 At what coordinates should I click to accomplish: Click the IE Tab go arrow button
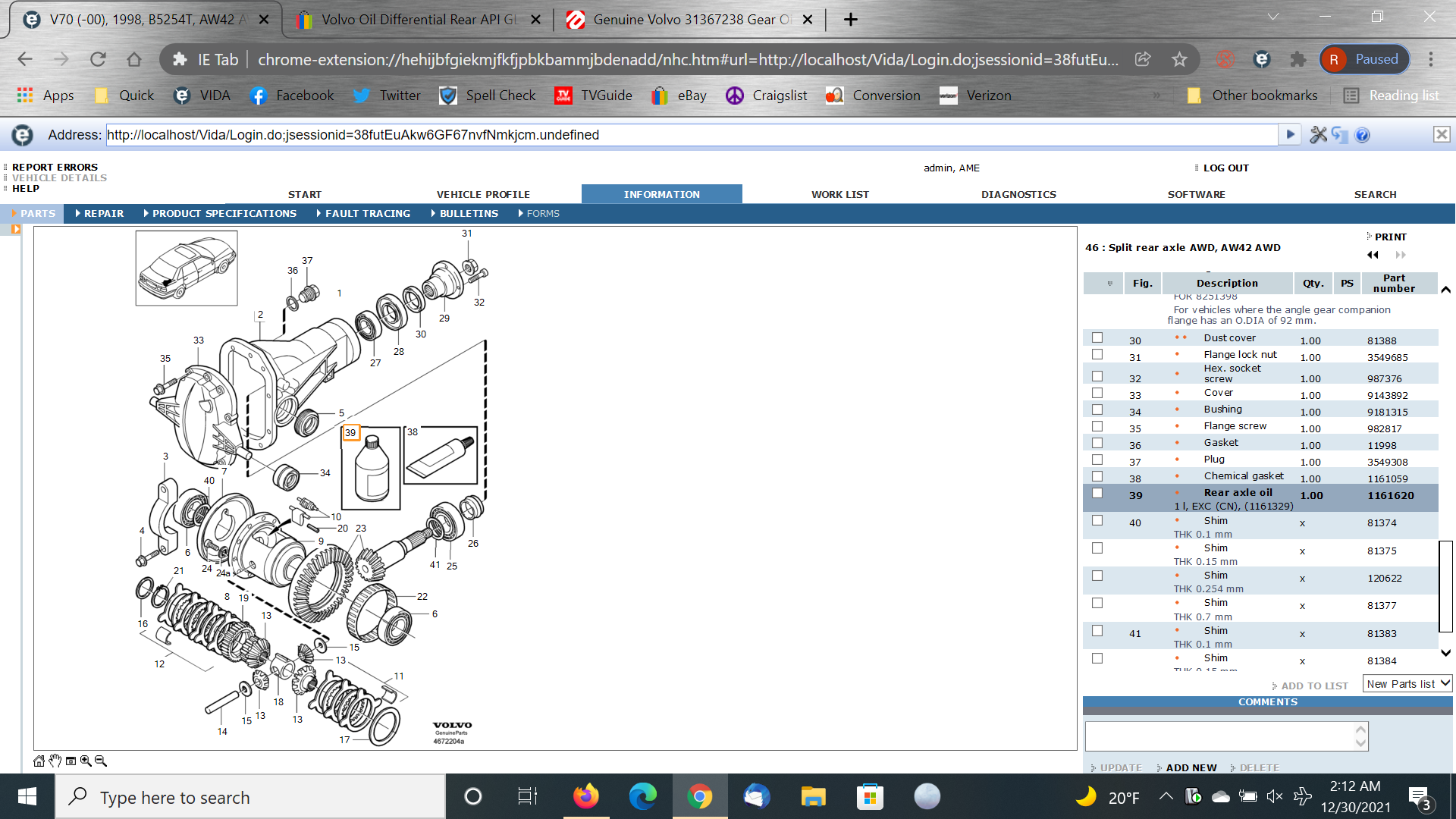[1289, 135]
